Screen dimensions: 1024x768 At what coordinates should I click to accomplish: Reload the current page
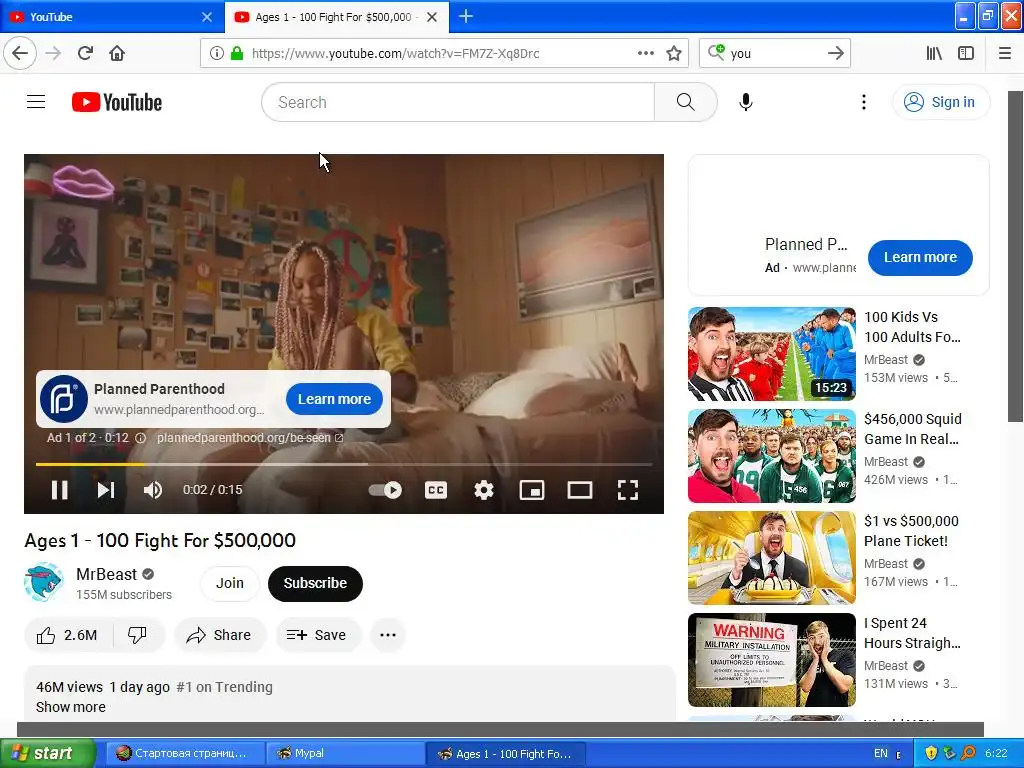[x=85, y=53]
